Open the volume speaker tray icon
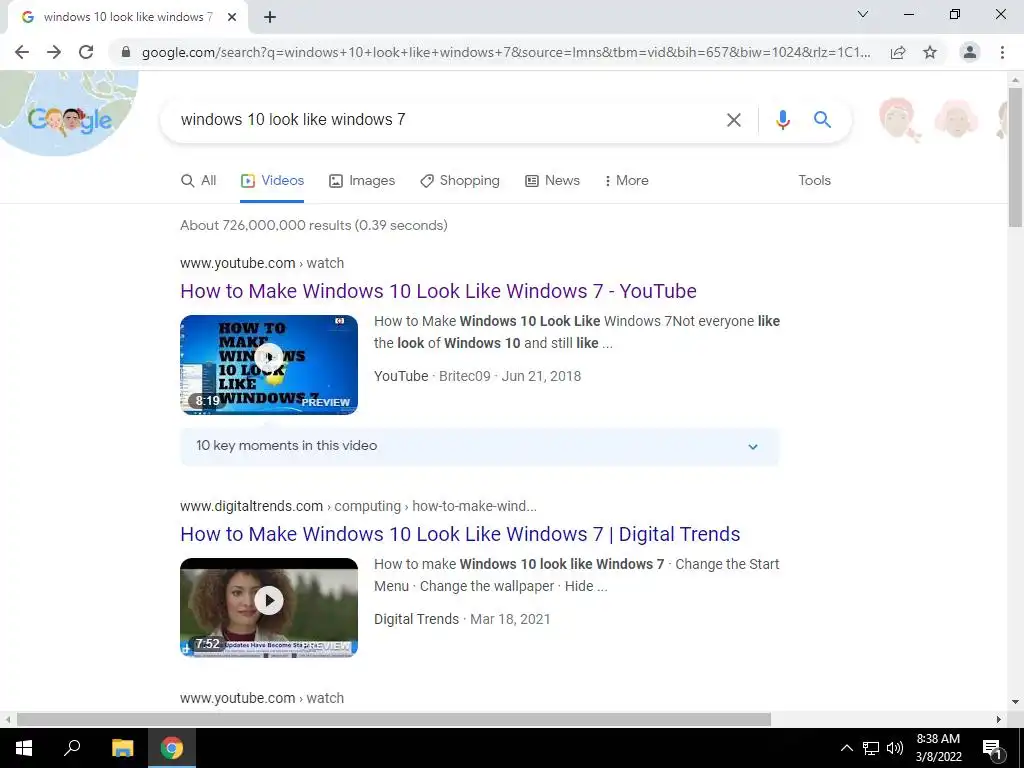This screenshot has width=1024, height=768. pos(895,748)
